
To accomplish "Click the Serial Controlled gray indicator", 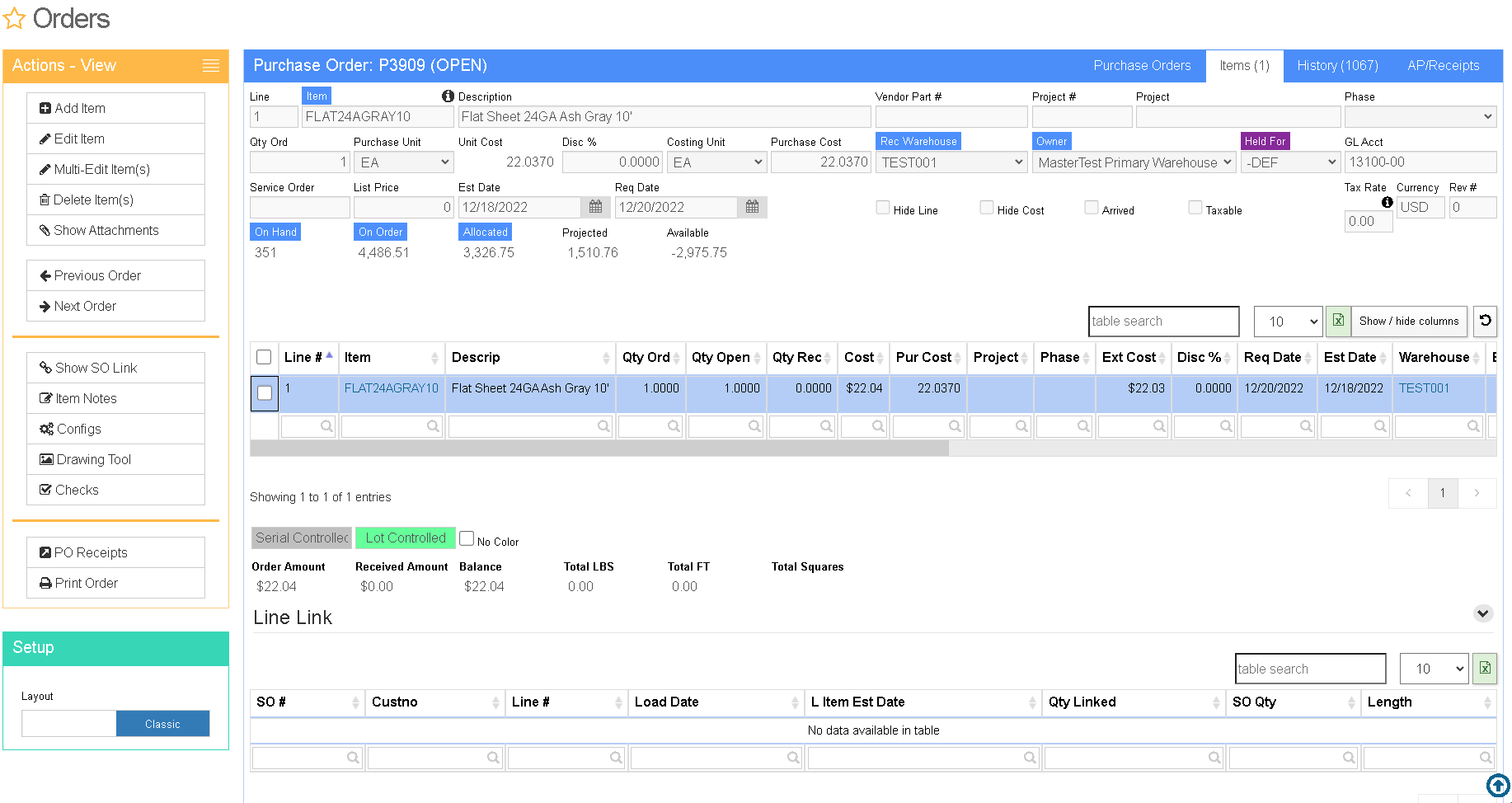I will coord(302,538).
